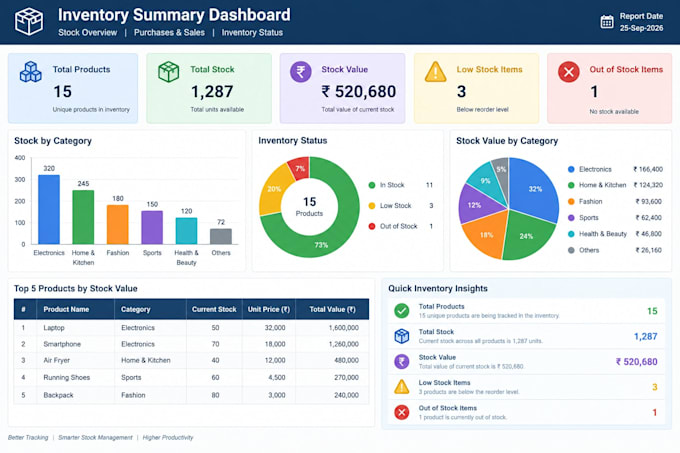The width and height of the screenshot is (680, 453).
Task: Click warning triangle icon in Quick Insights
Action: [402, 387]
